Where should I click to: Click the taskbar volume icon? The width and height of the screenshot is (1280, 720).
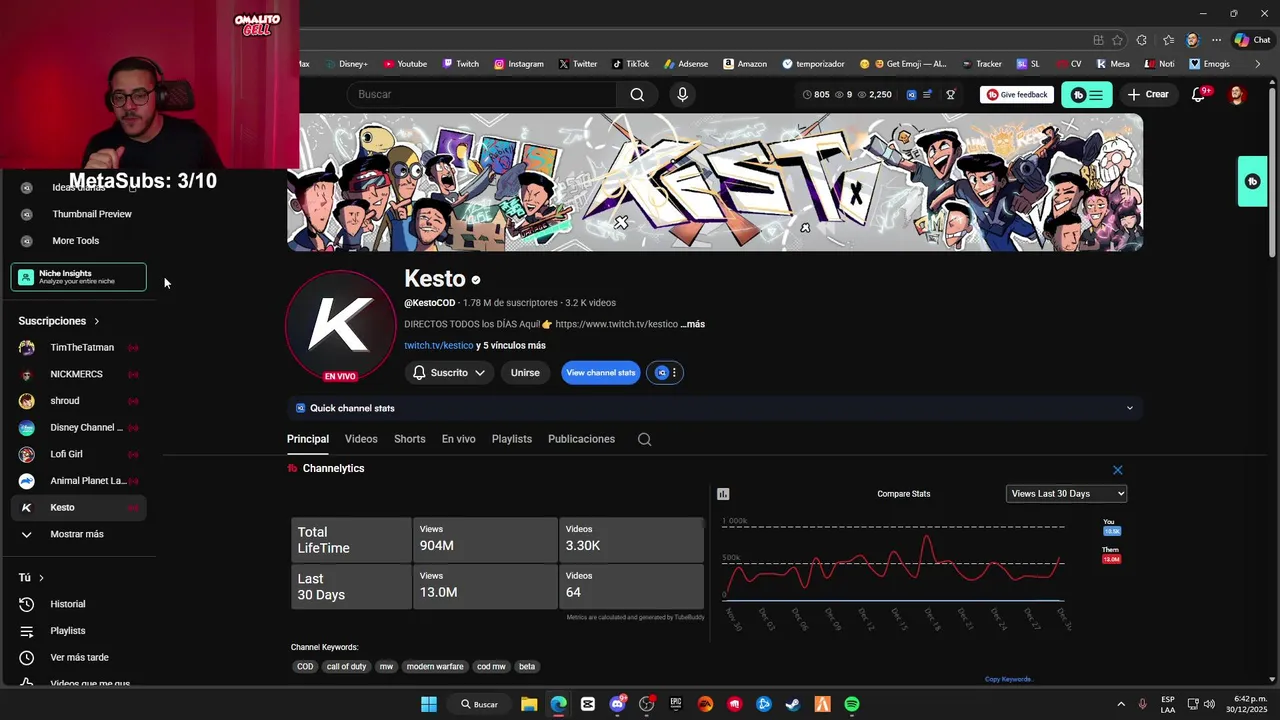[1209, 704]
